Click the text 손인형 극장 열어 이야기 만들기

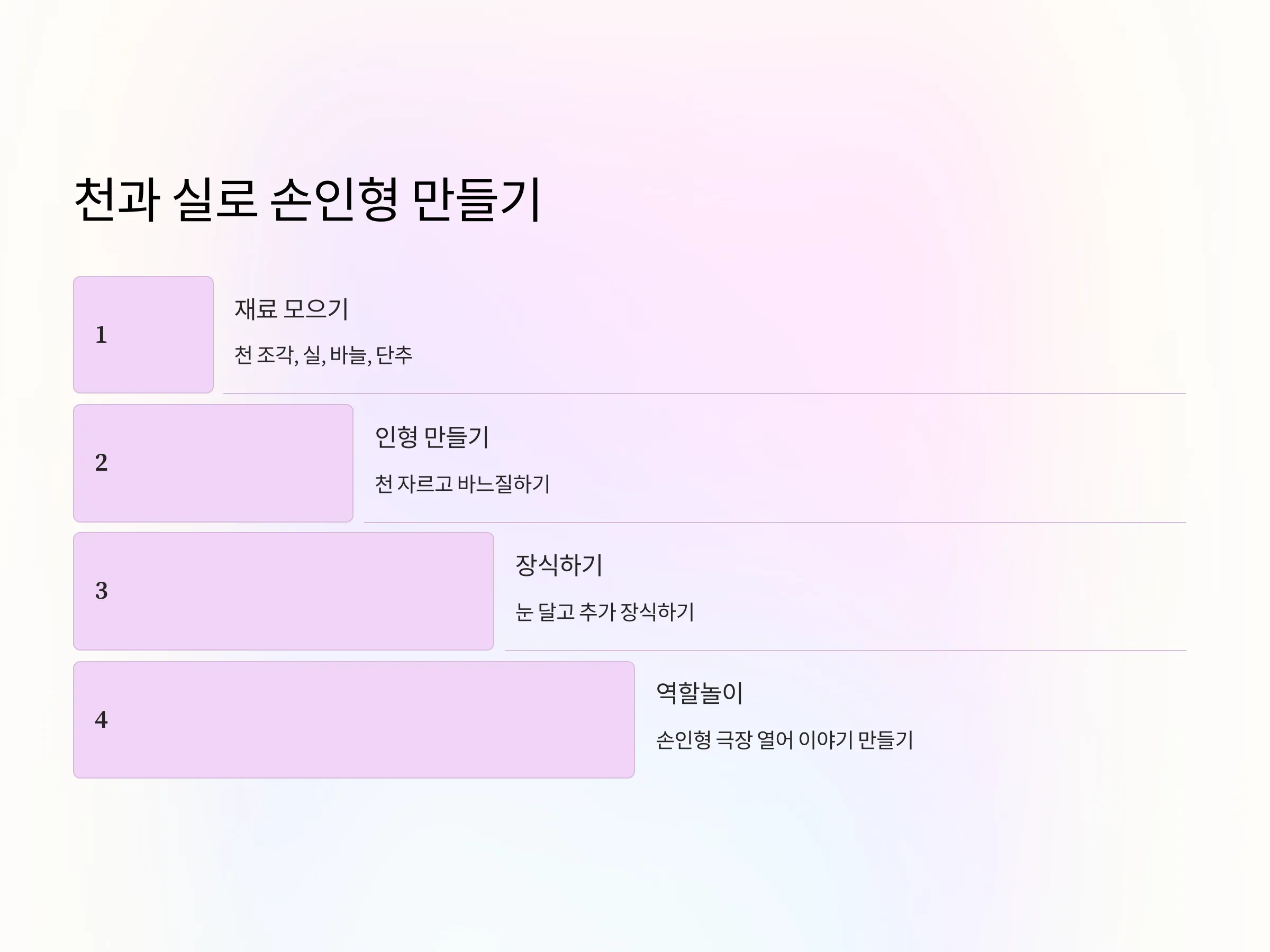click(784, 740)
